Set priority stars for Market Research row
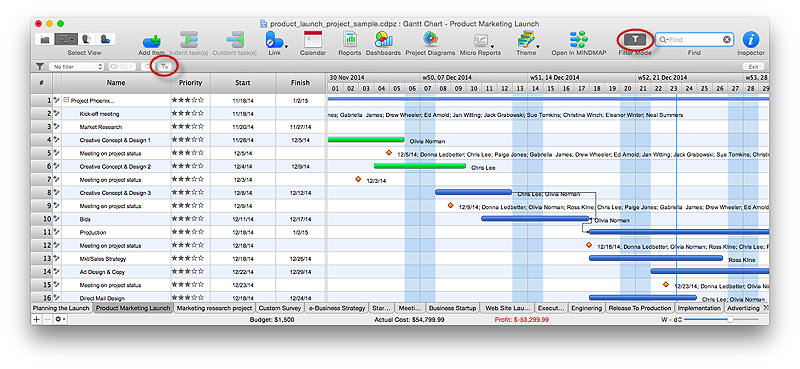Image resolution: width=800 pixels, height=369 pixels. click(x=188, y=127)
